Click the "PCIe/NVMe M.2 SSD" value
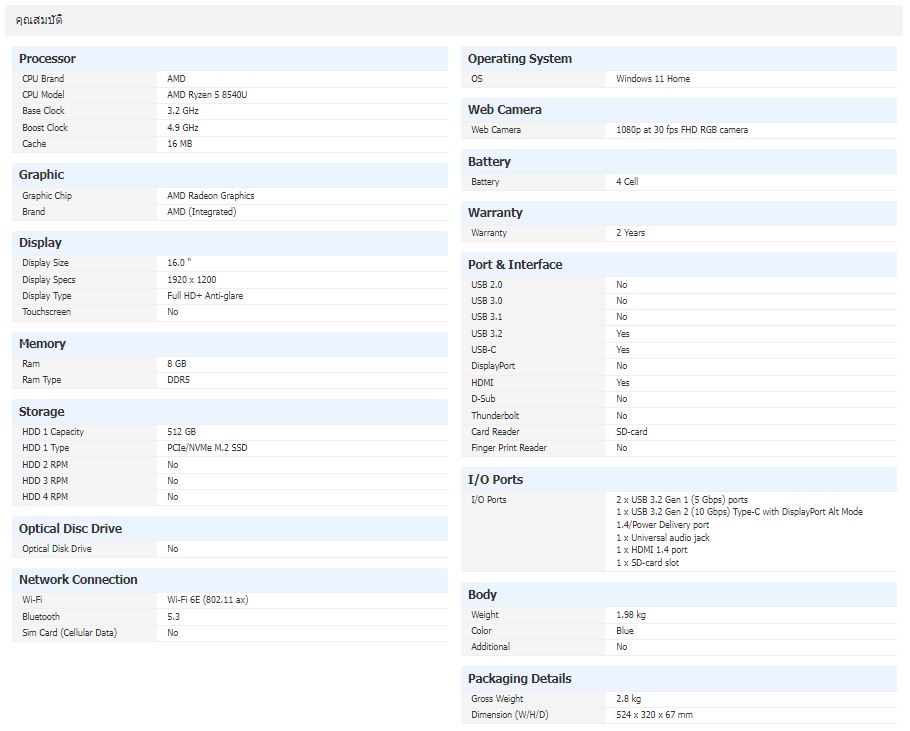Screen dimensions: 910x731 207,448
